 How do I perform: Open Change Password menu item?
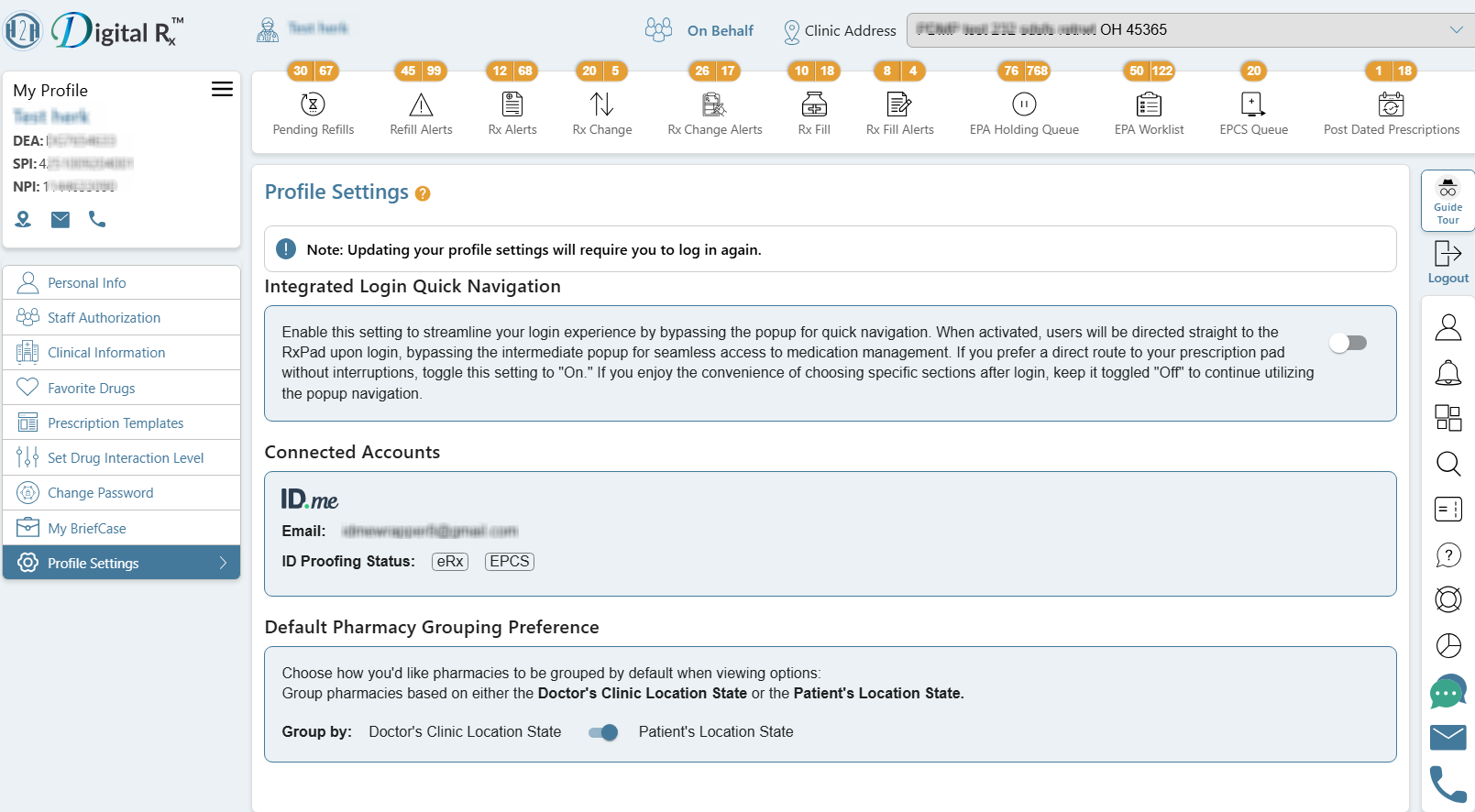tap(122, 493)
